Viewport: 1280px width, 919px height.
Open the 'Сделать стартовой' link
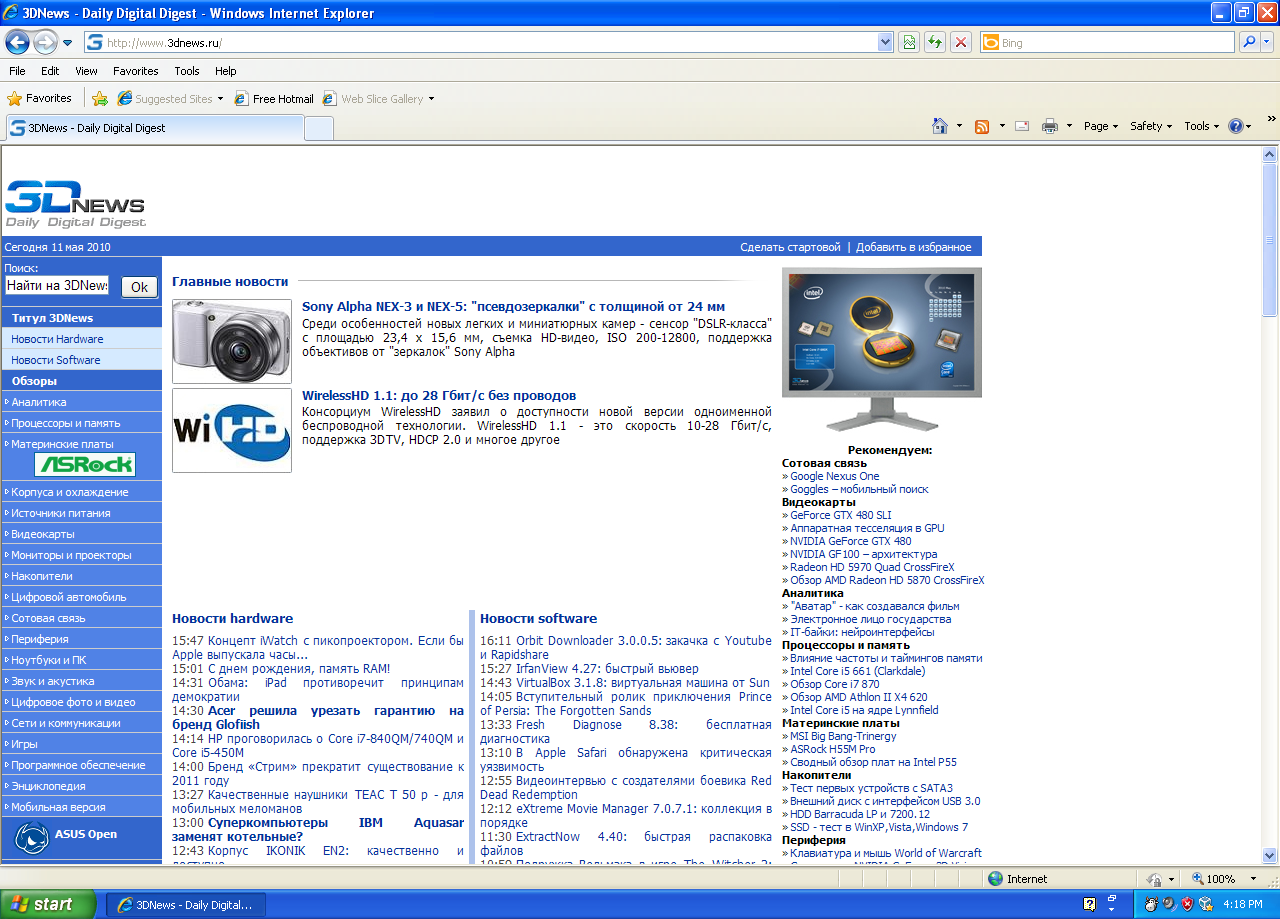click(790, 247)
